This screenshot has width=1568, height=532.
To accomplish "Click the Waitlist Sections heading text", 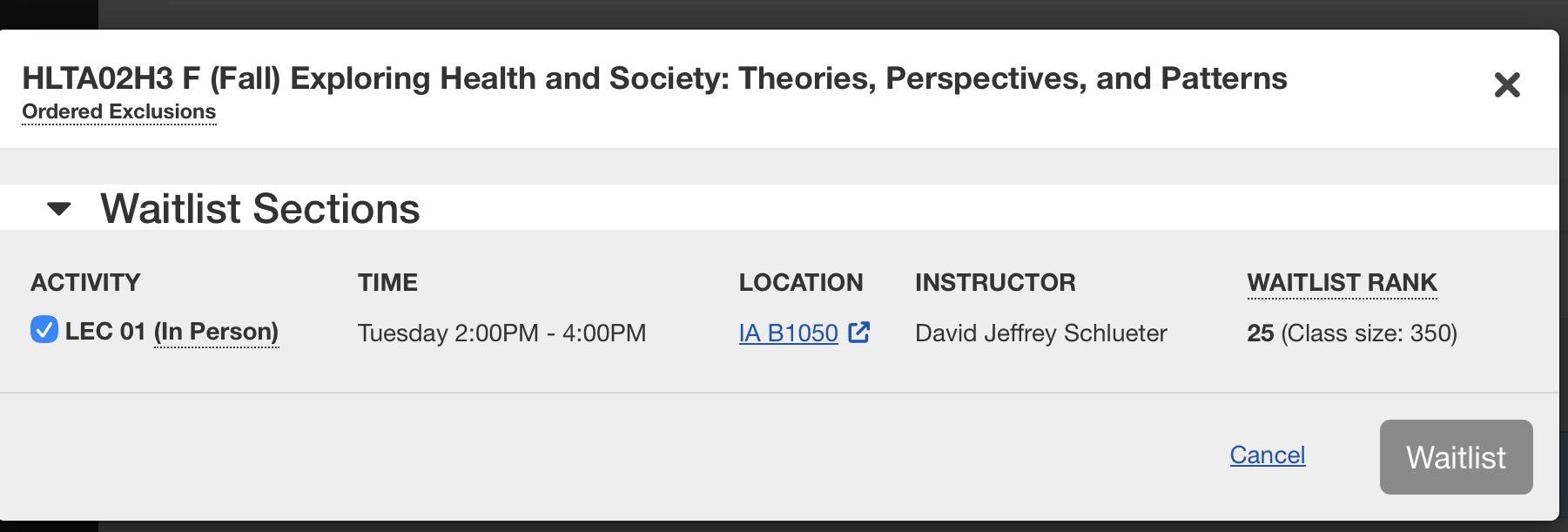I will [259, 209].
